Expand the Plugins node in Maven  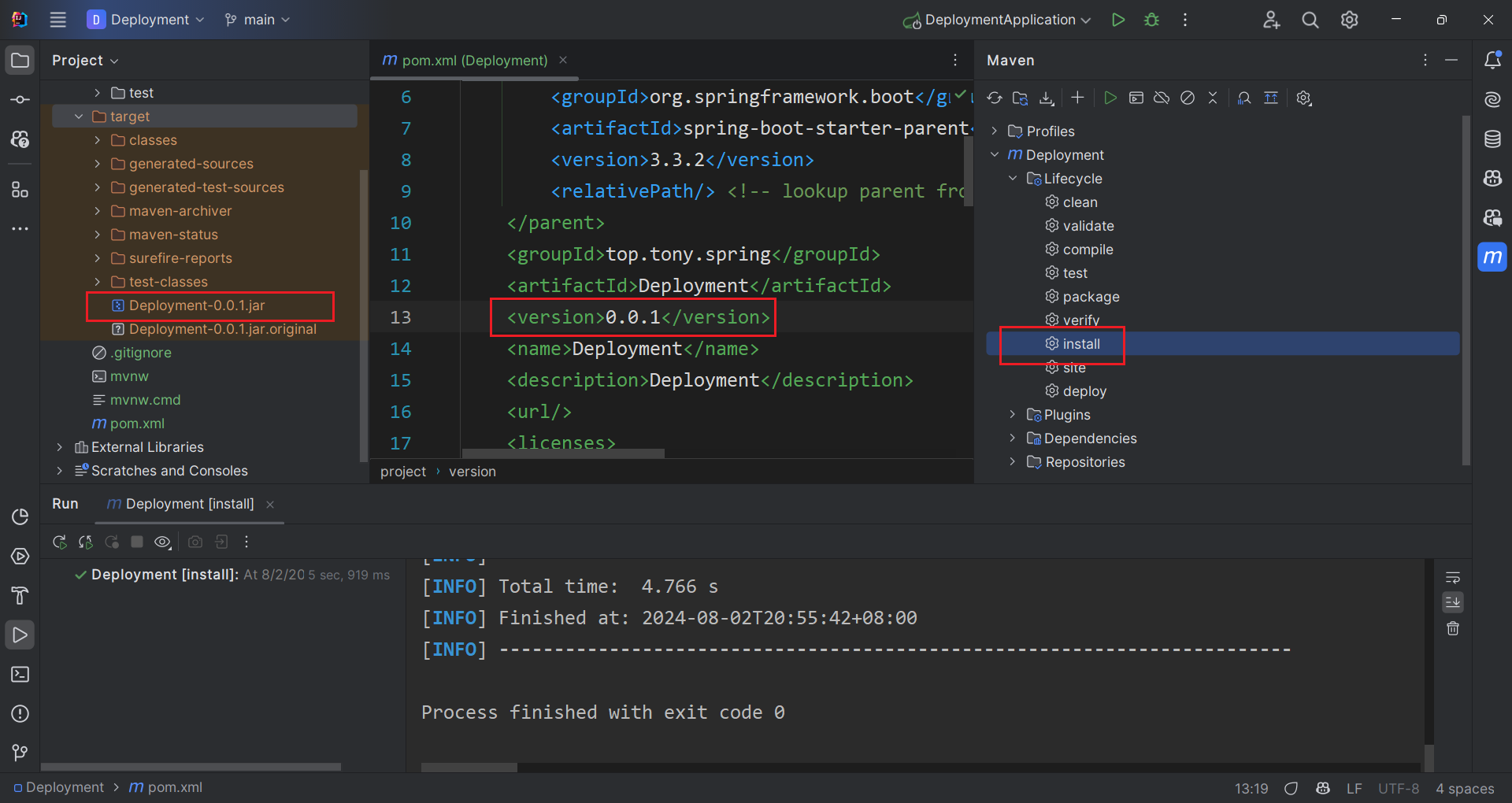pos(1013,415)
